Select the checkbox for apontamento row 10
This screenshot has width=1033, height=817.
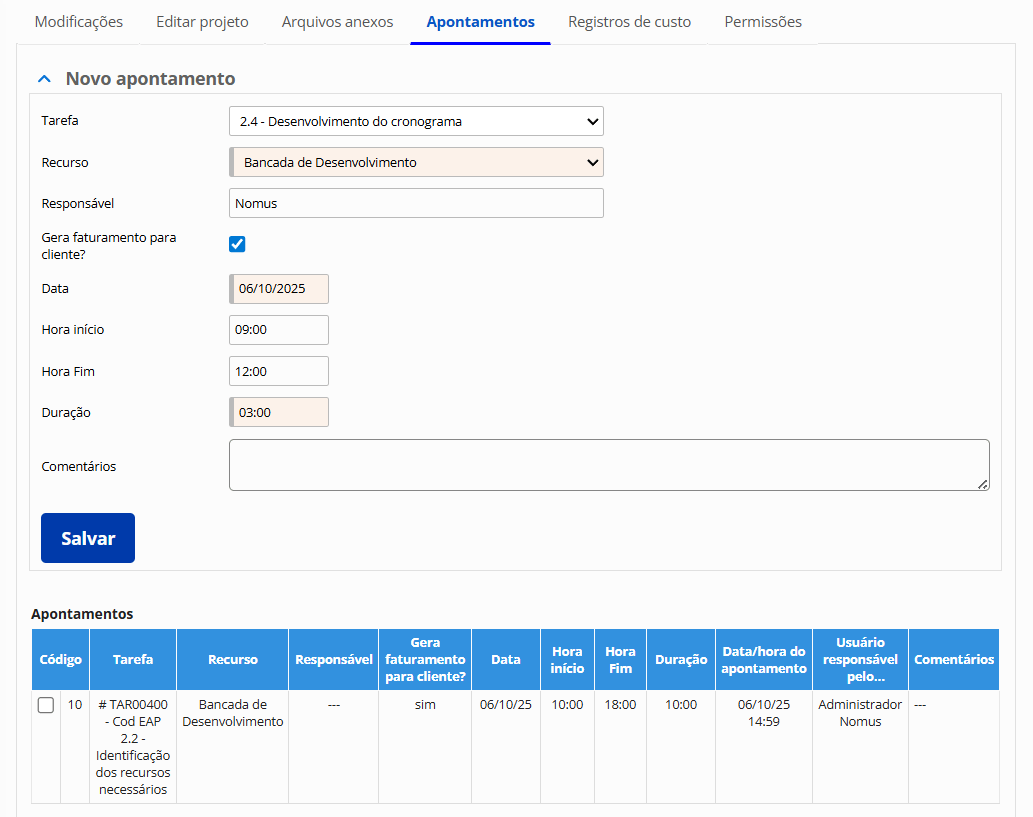[x=46, y=705]
